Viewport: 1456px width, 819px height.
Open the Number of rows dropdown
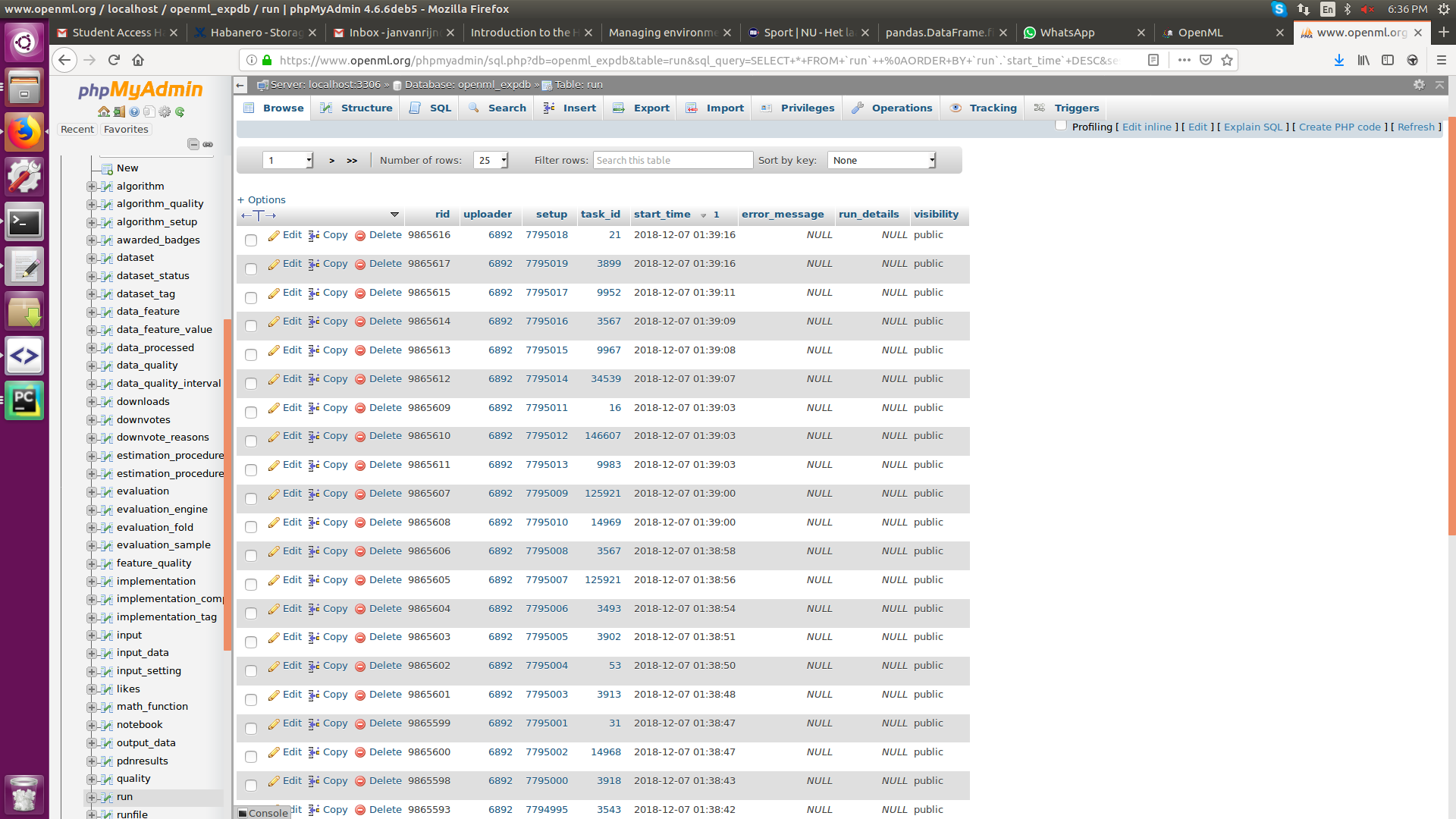click(490, 160)
